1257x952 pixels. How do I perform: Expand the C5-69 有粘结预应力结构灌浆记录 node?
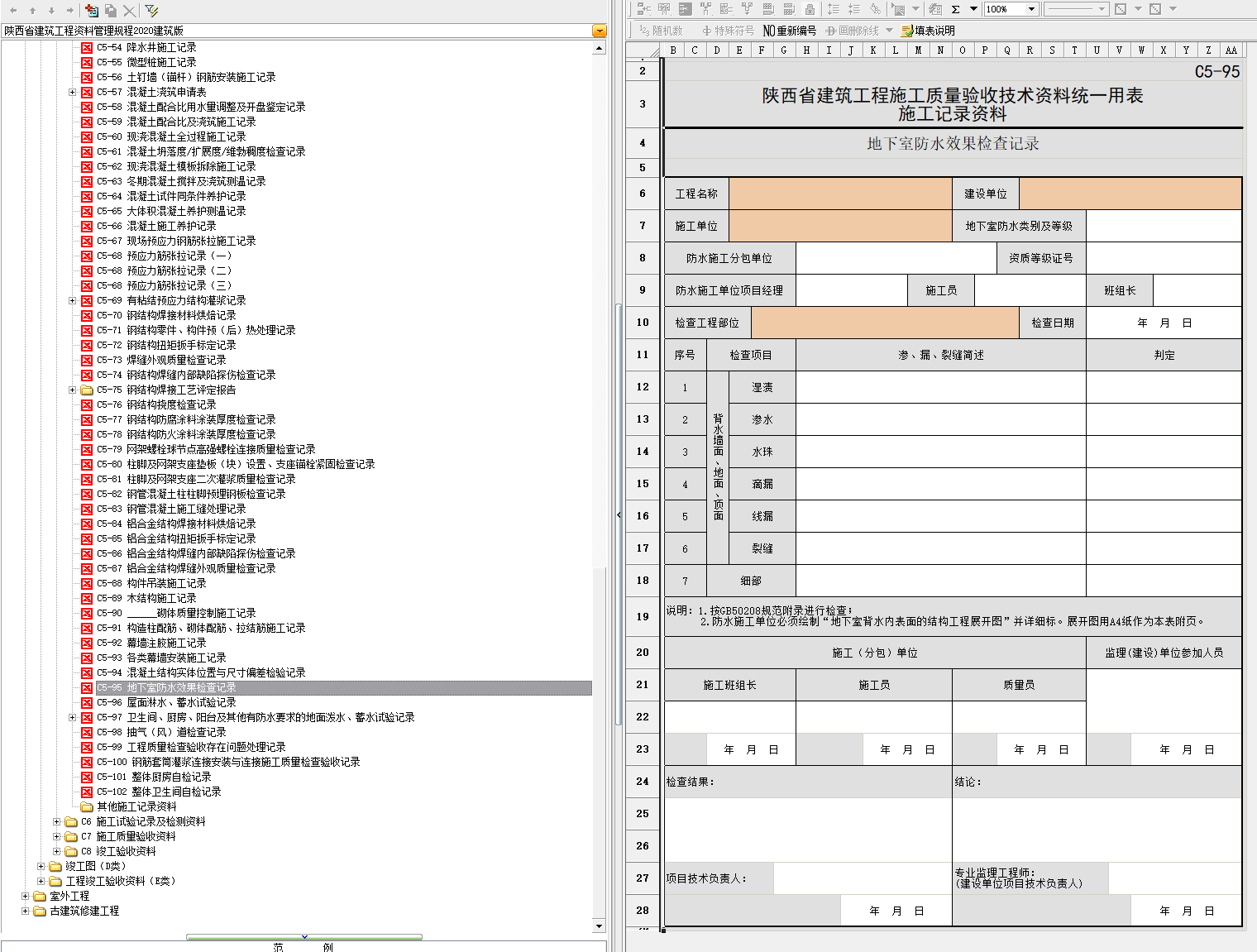(x=72, y=300)
